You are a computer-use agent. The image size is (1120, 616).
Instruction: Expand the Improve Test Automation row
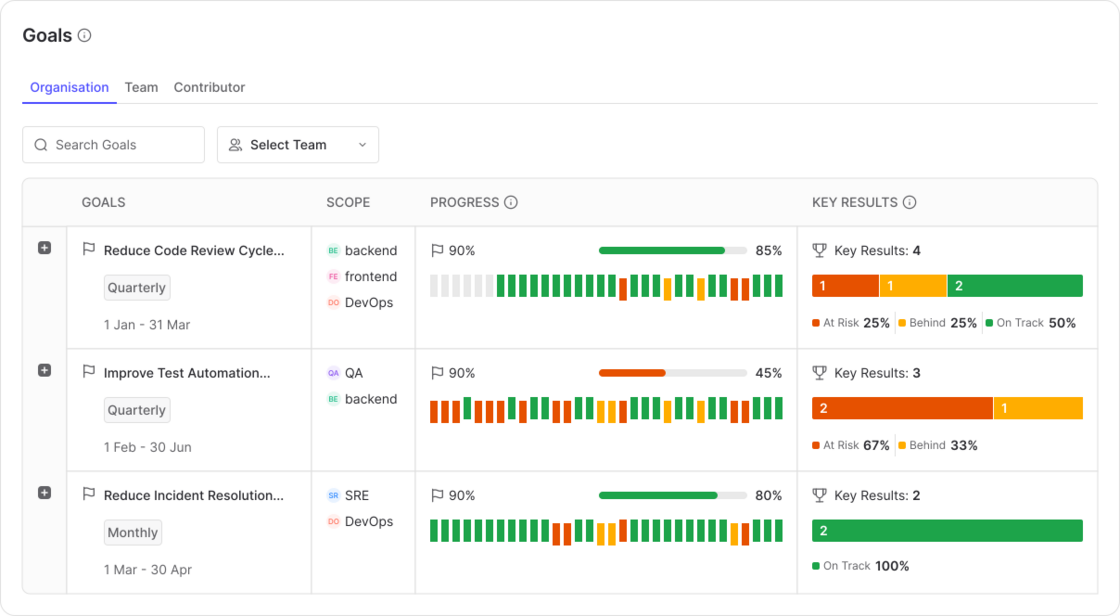point(44,370)
